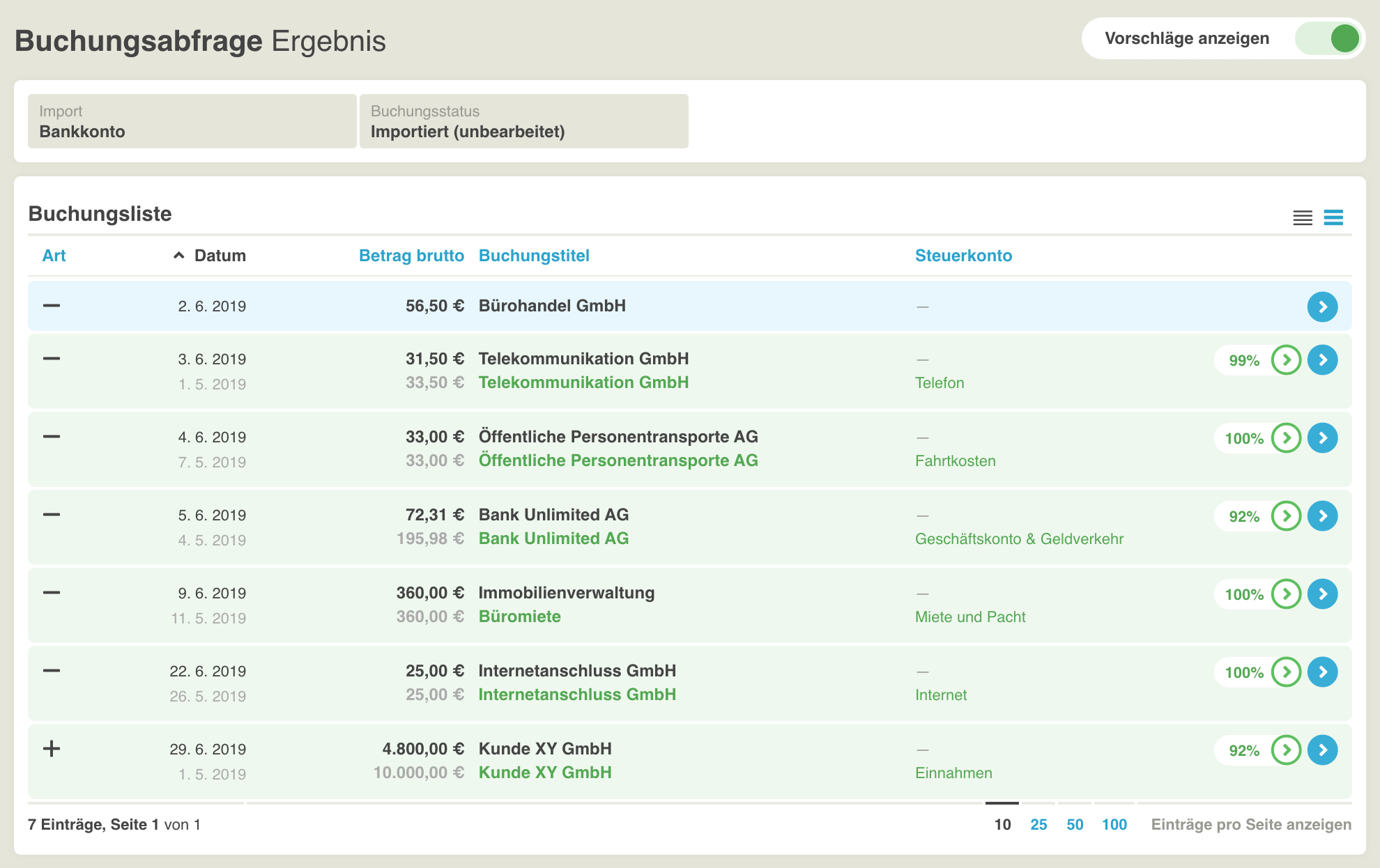Show 100 entries per page

(1114, 824)
